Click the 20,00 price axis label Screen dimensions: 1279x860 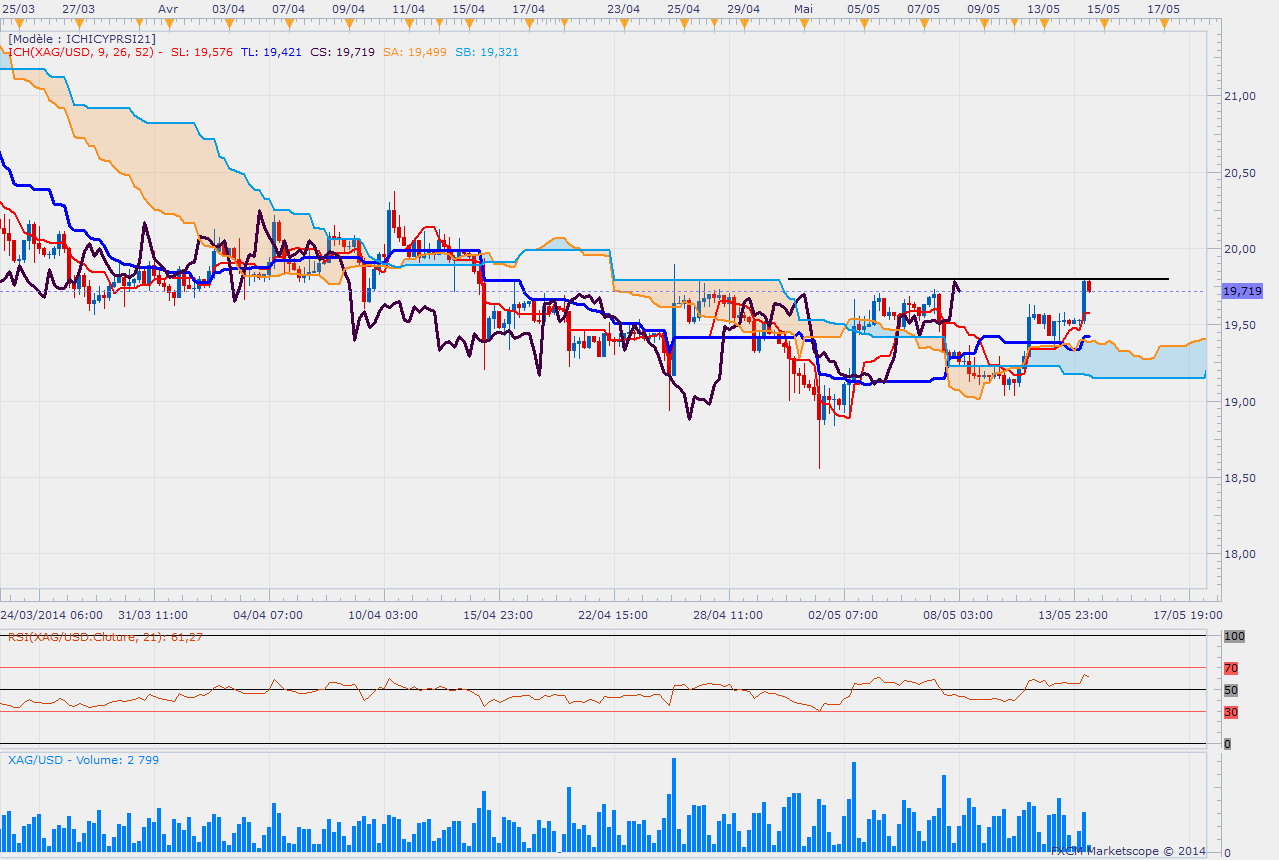1238,249
